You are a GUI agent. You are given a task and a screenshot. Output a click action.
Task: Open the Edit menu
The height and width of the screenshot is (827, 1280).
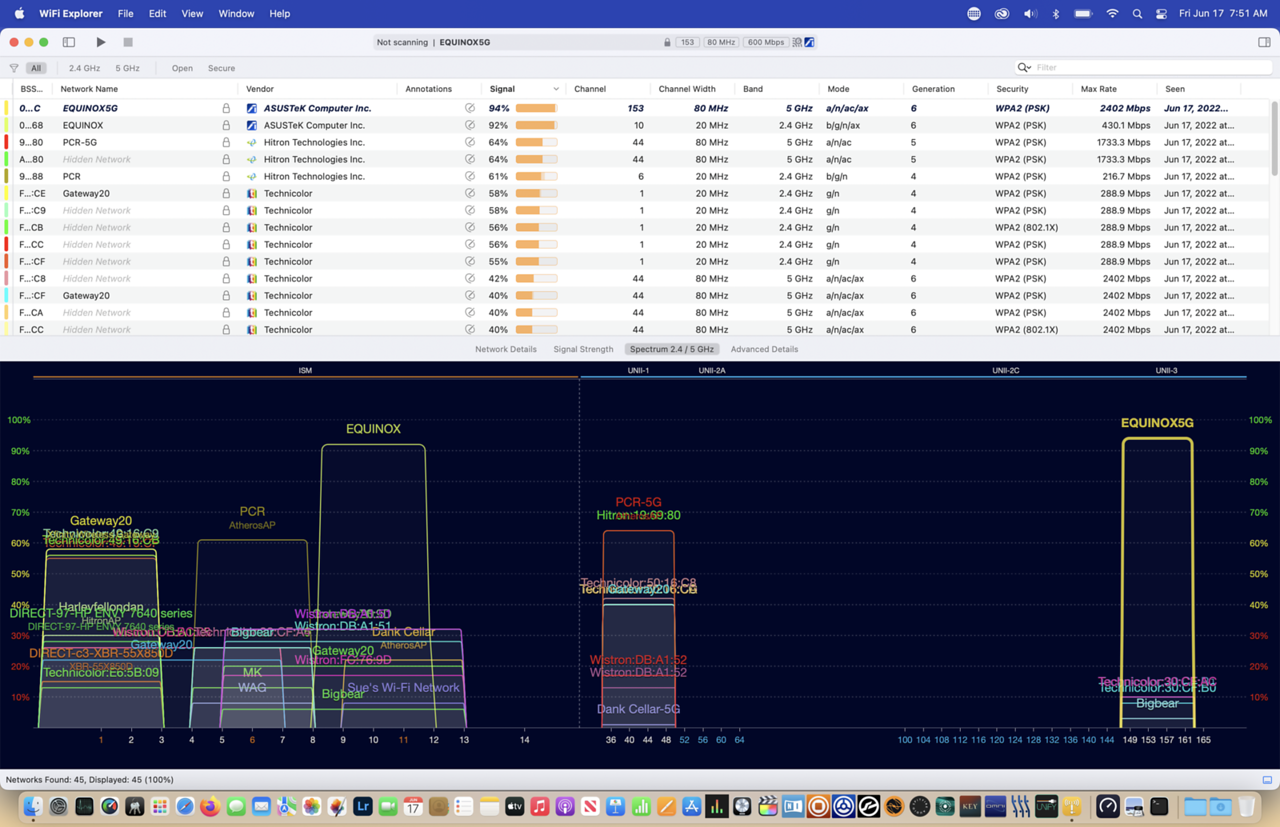[157, 14]
